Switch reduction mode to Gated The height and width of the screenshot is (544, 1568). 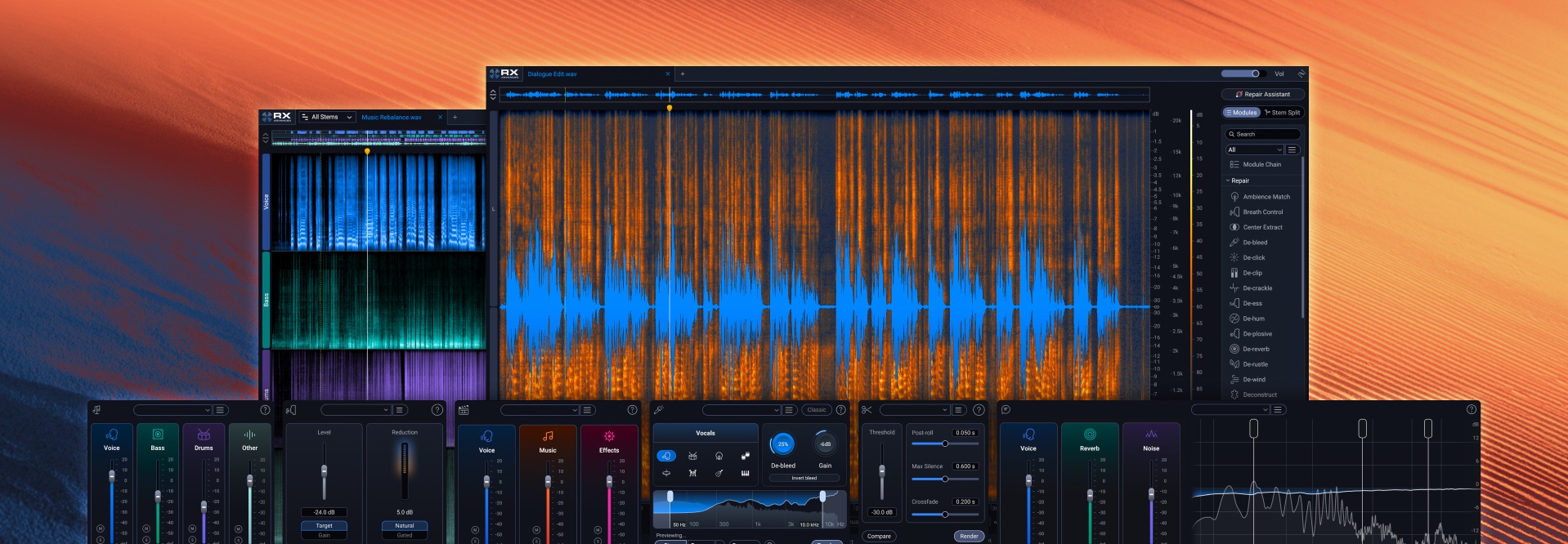point(404,536)
